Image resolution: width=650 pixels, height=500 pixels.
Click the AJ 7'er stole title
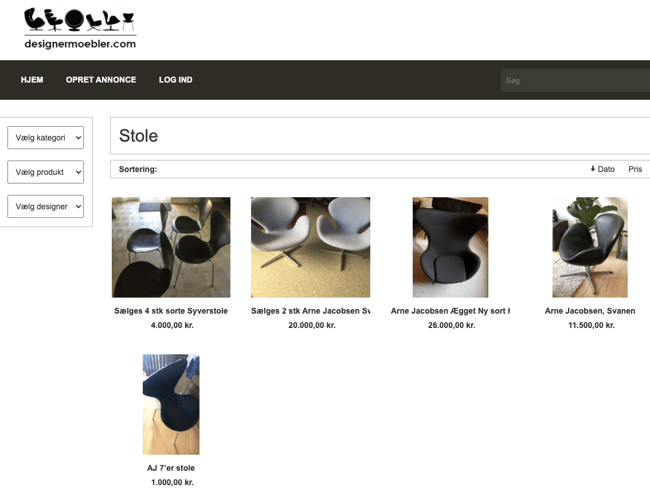tap(171, 468)
